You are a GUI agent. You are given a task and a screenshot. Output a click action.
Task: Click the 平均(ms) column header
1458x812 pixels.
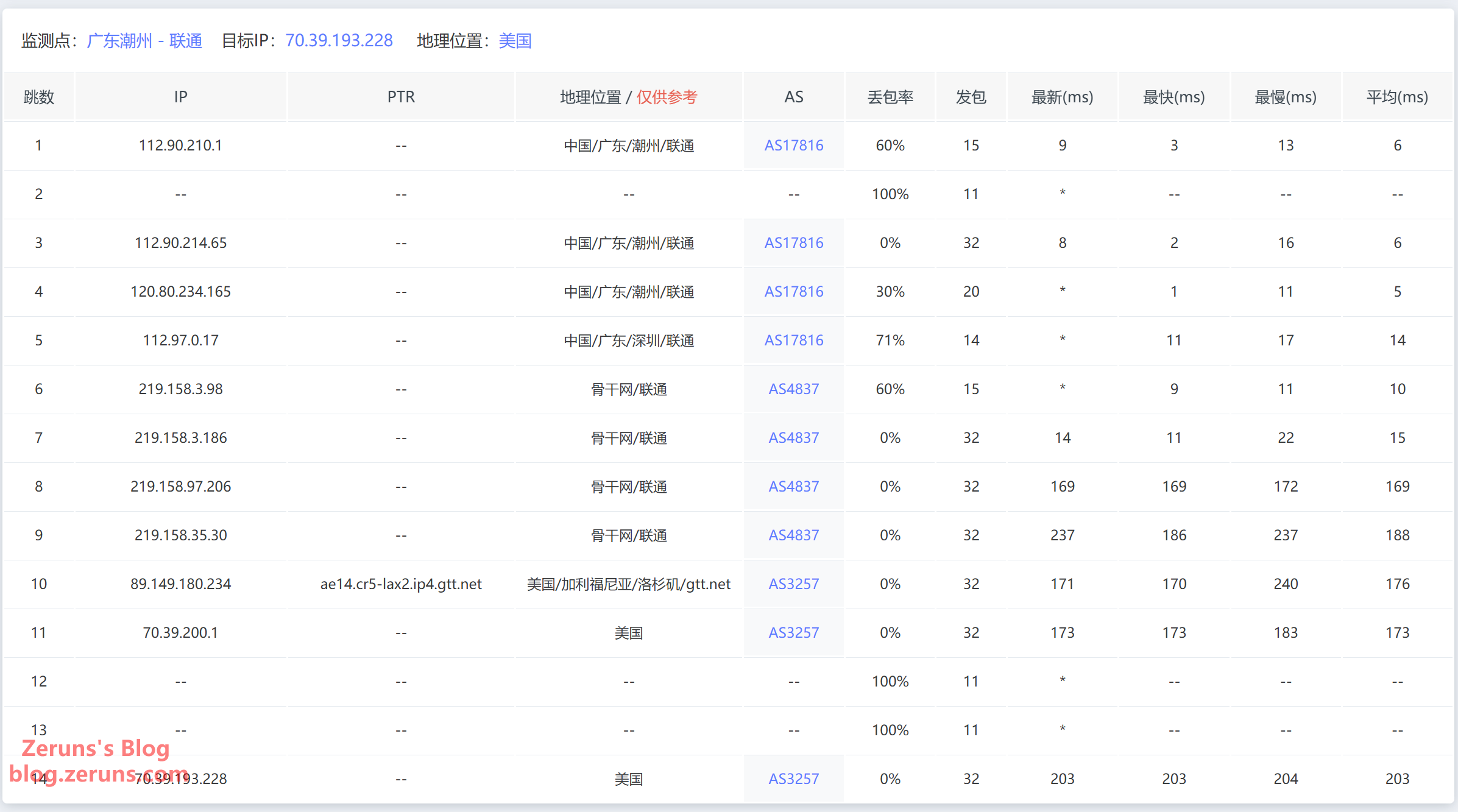tap(1396, 97)
